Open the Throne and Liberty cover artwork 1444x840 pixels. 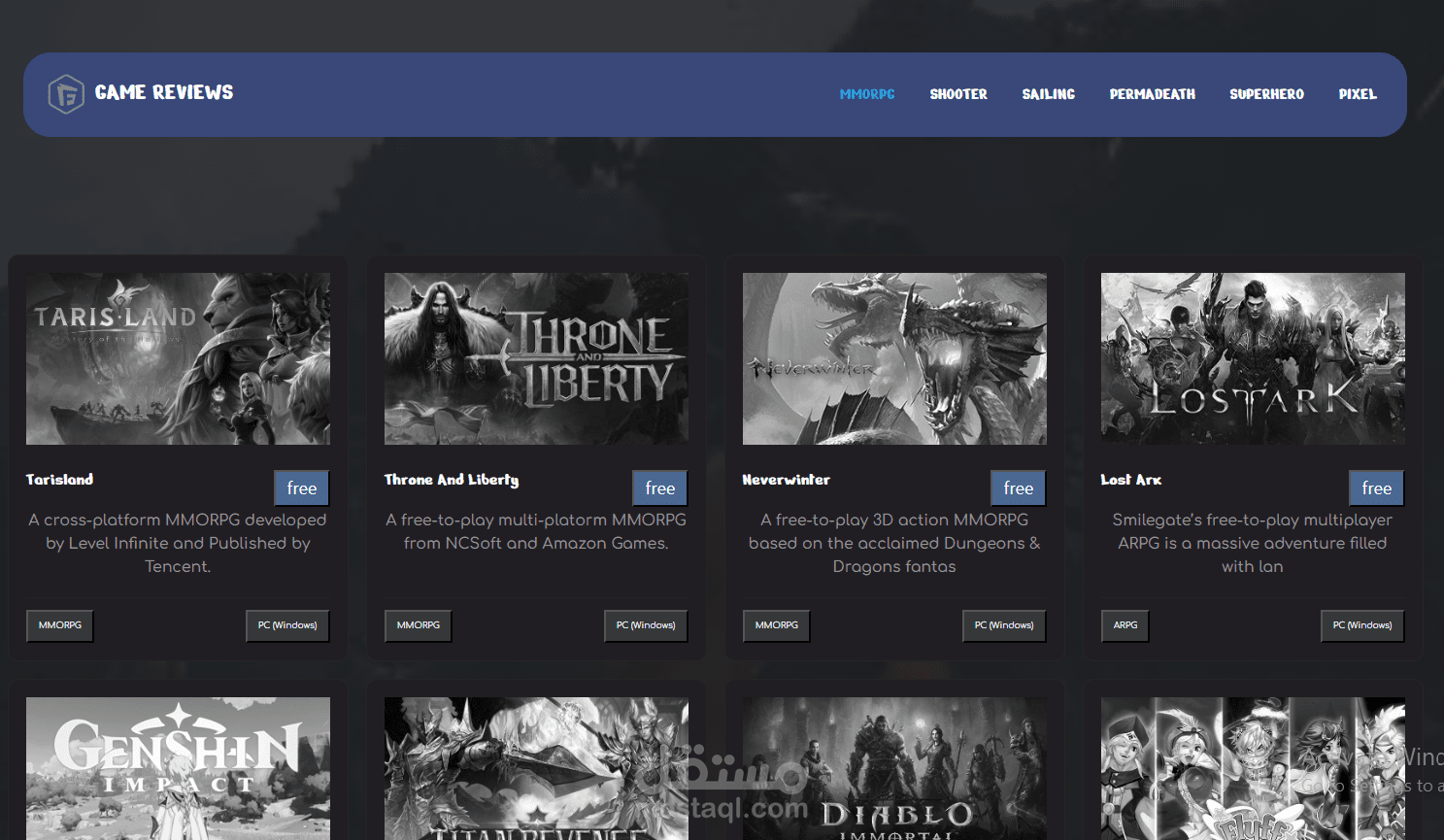tap(536, 357)
